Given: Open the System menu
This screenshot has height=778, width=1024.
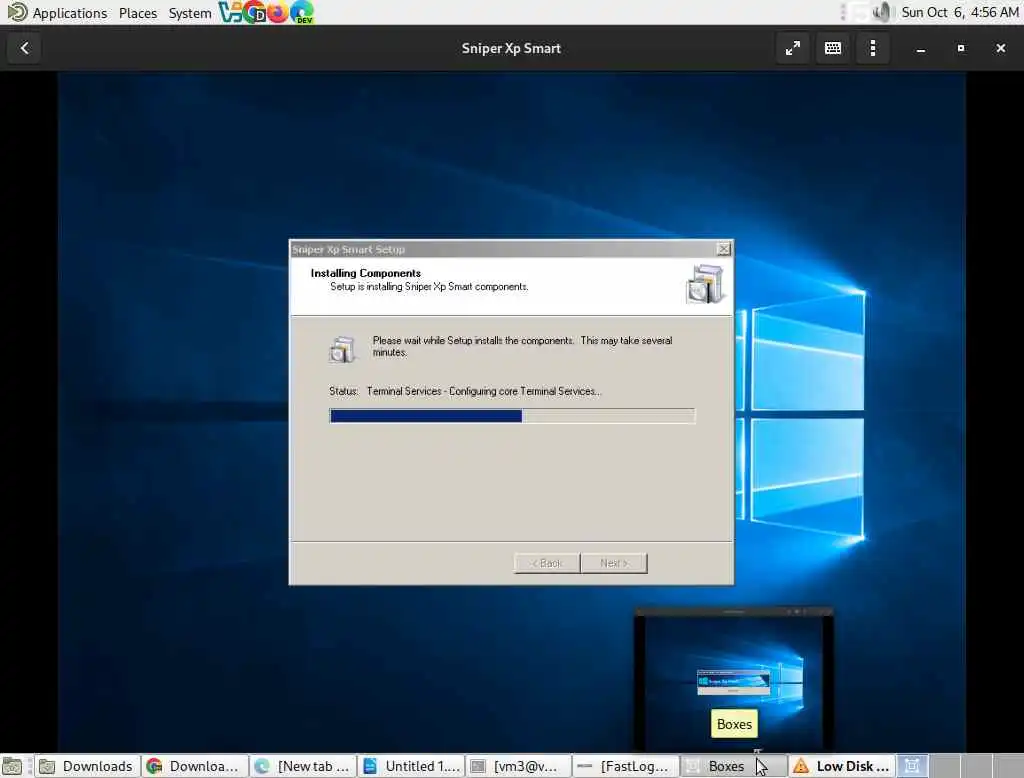Looking at the screenshot, I should click(x=189, y=12).
